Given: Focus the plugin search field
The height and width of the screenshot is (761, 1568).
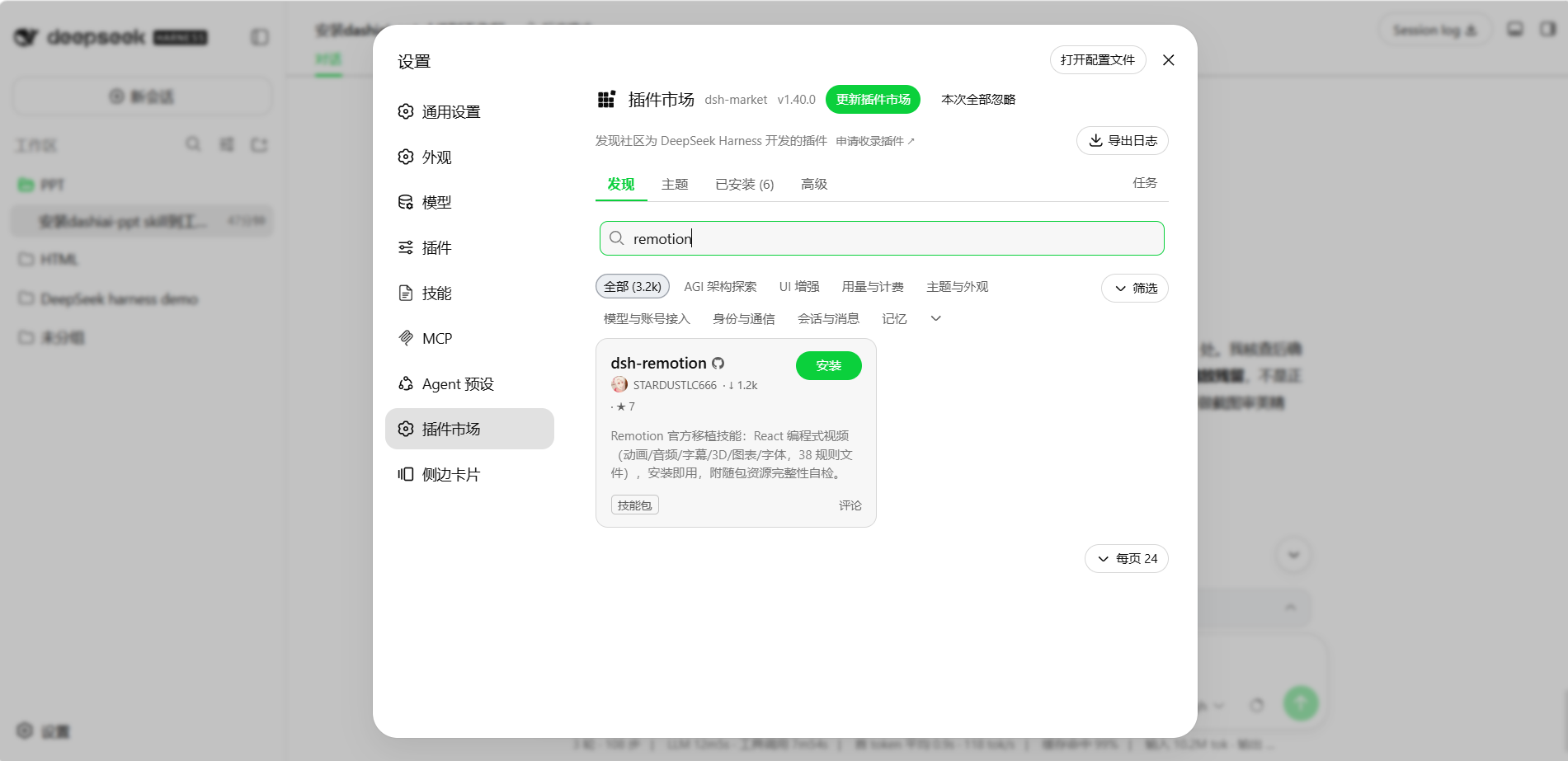Looking at the screenshot, I should (x=882, y=238).
